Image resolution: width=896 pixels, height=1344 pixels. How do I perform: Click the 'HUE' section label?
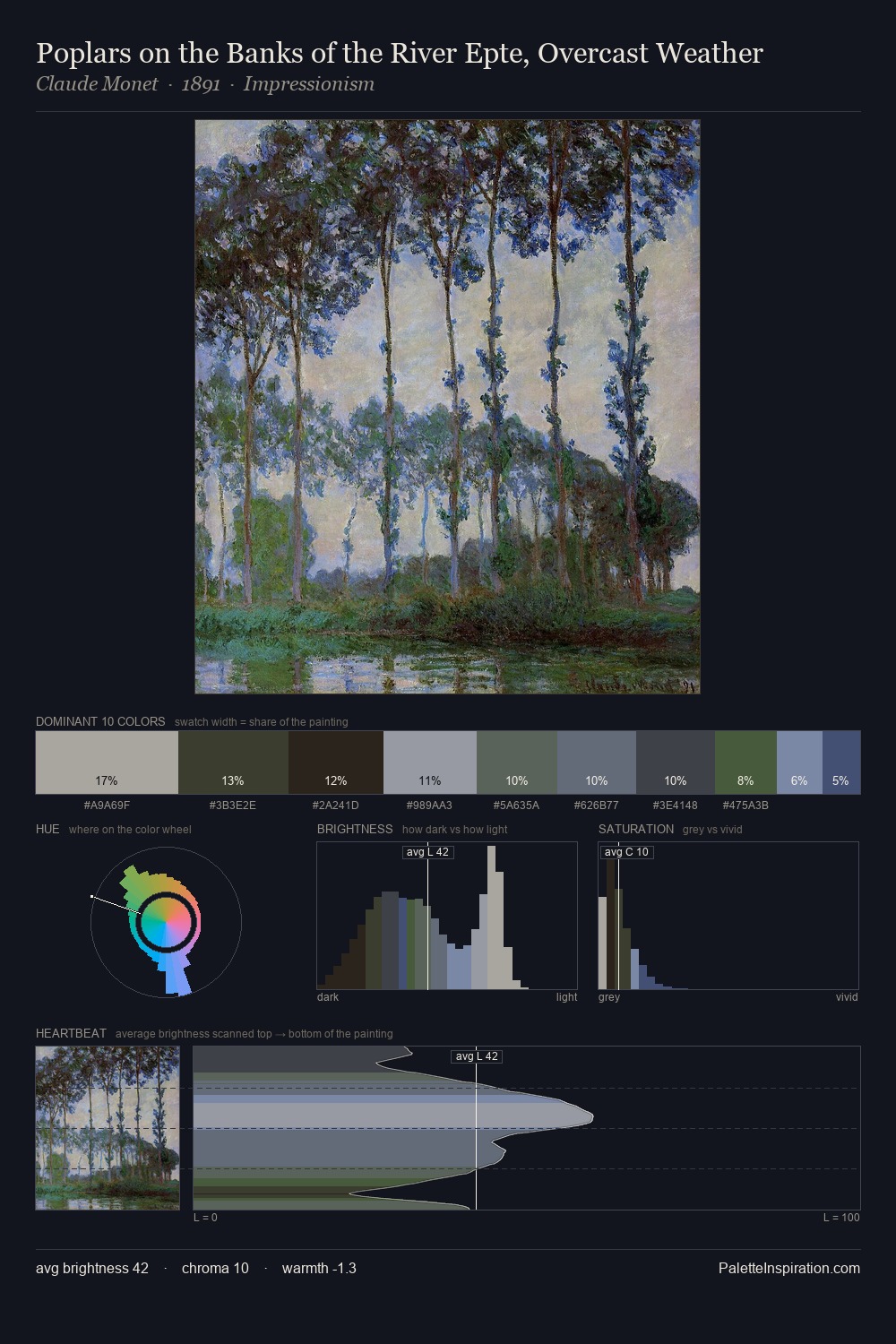(47, 829)
